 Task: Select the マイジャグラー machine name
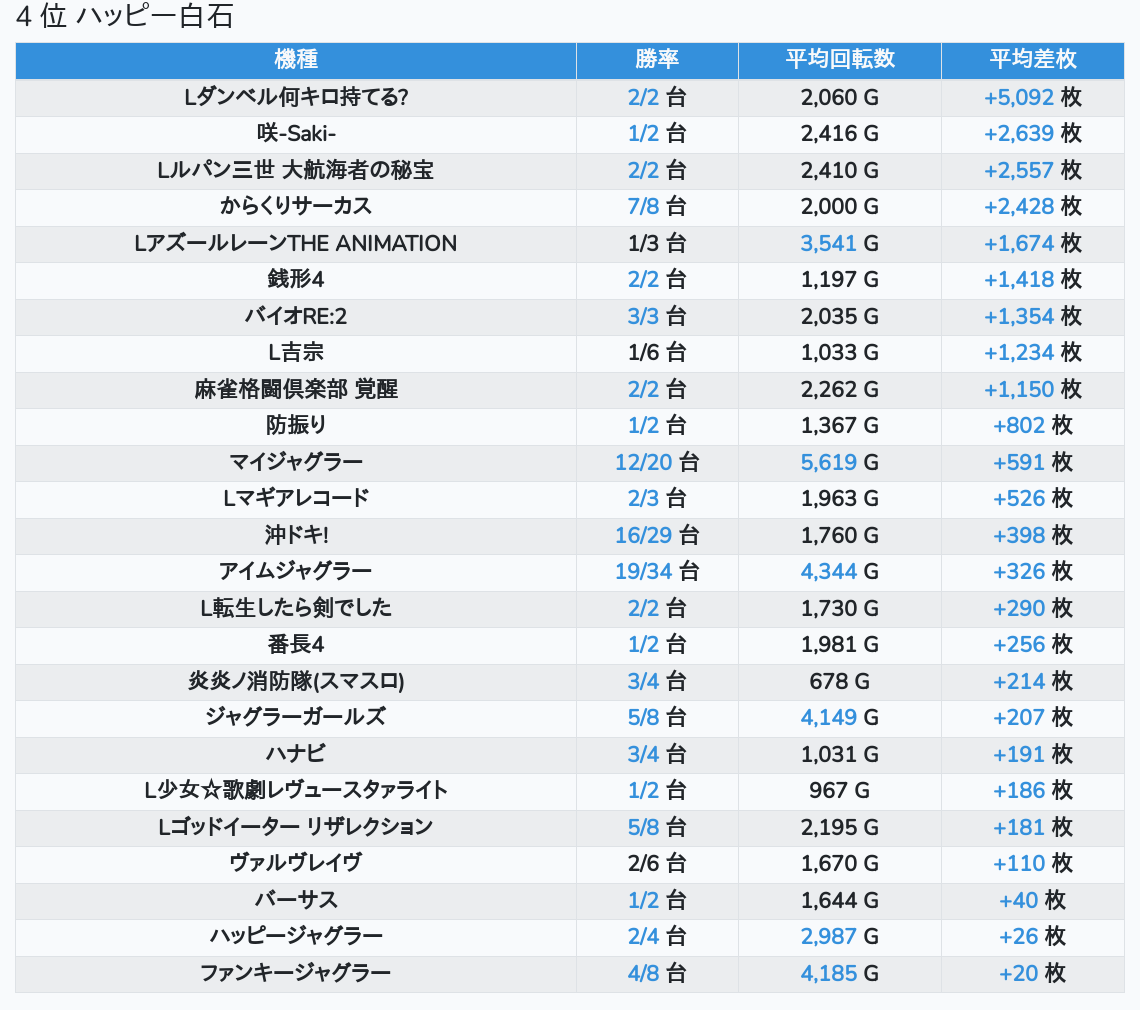[x=296, y=462]
